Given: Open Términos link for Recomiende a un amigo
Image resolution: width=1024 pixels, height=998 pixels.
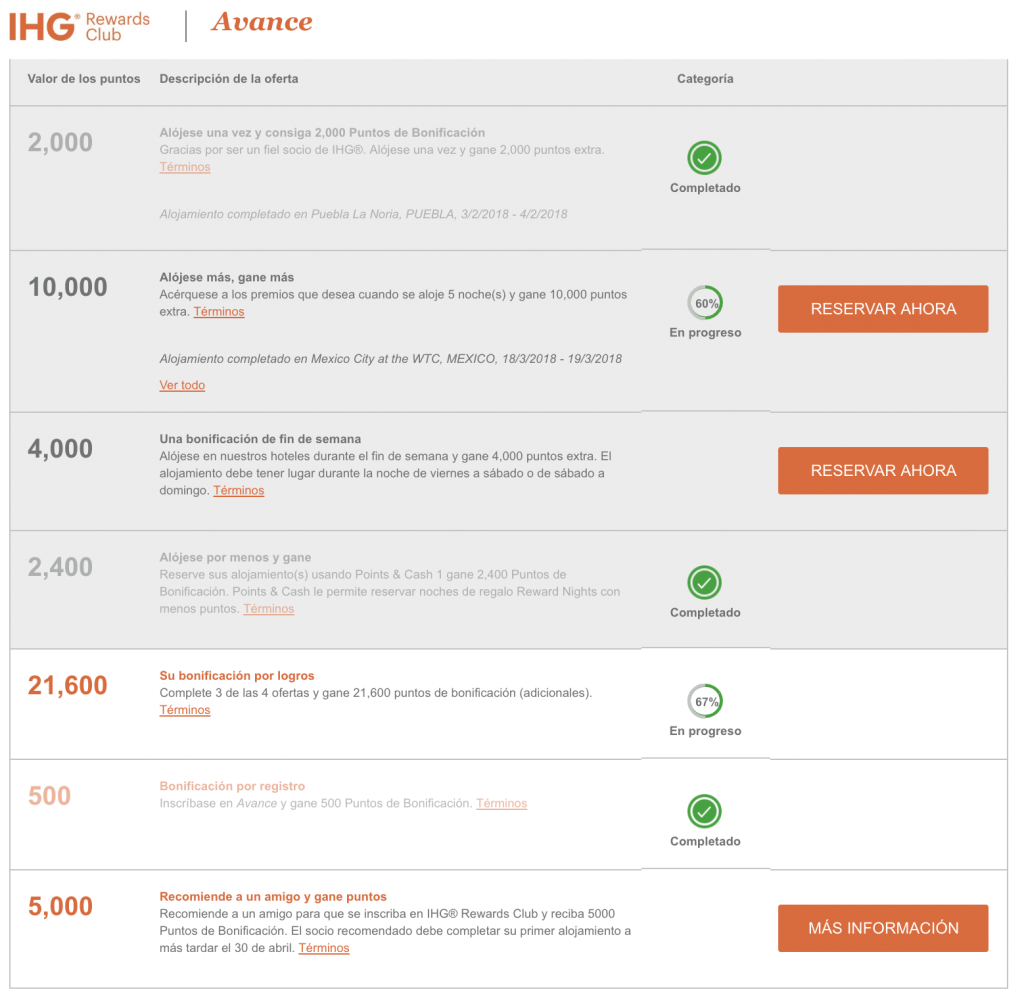Looking at the screenshot, I should (x=324, y=948).
